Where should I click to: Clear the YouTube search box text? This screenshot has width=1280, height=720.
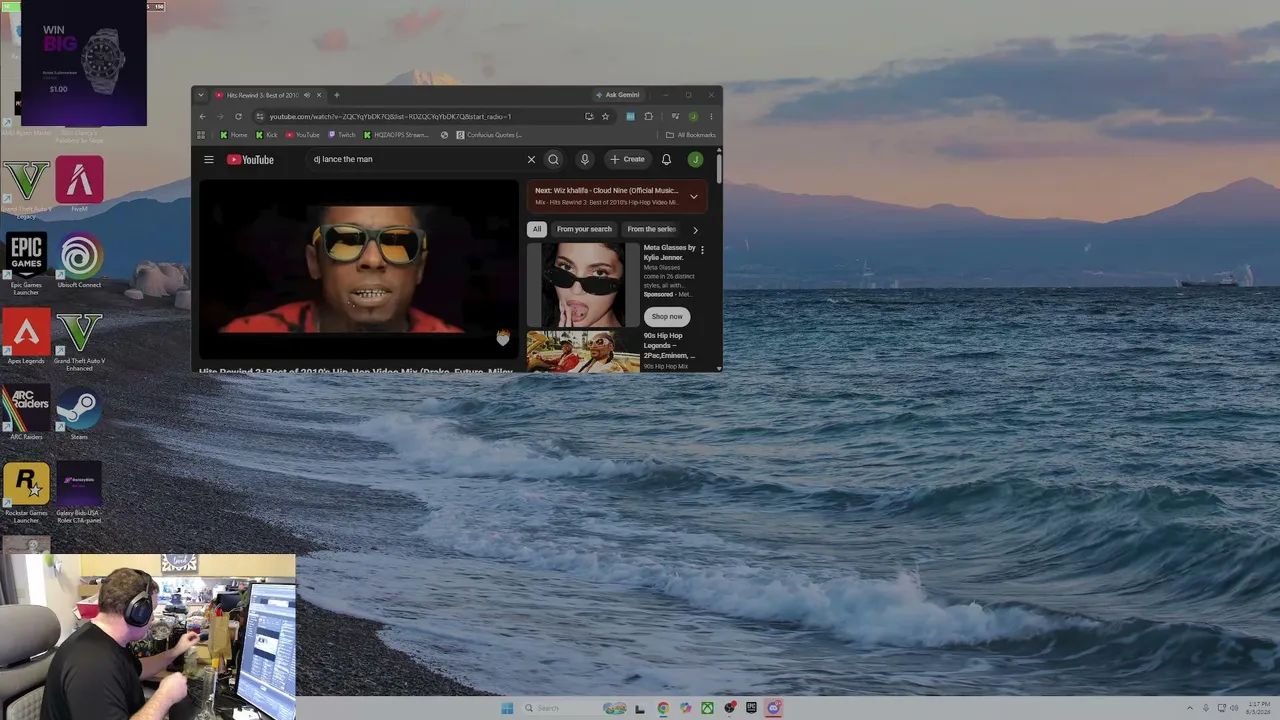point(531,159)
